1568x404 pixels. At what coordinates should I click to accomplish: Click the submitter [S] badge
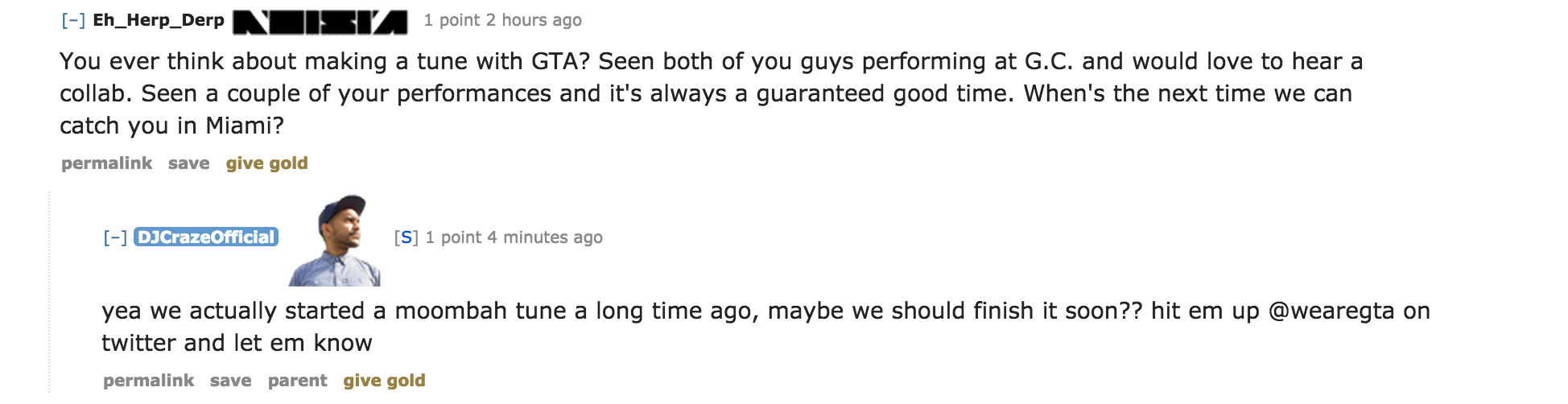tap(406, 237)
